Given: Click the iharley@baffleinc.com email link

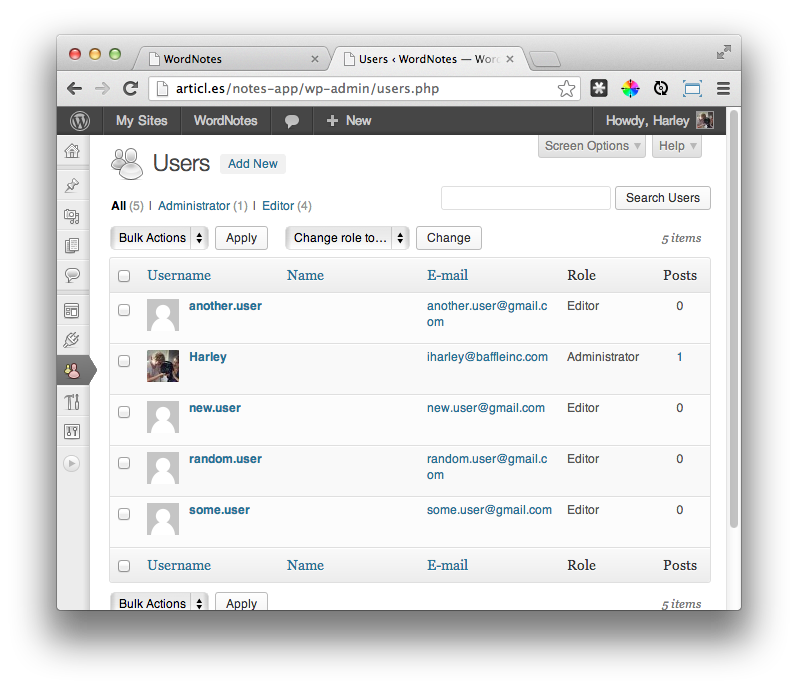Looking at the screenshot, I should pyautogui.click(x=487, y=357).
